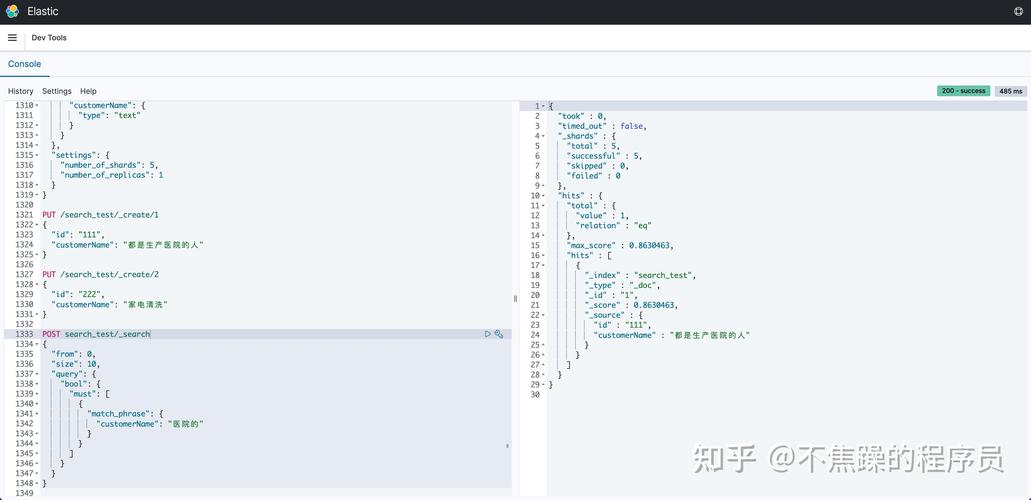Click the "match_phrase" line
1031x500 pixels.
125,414
